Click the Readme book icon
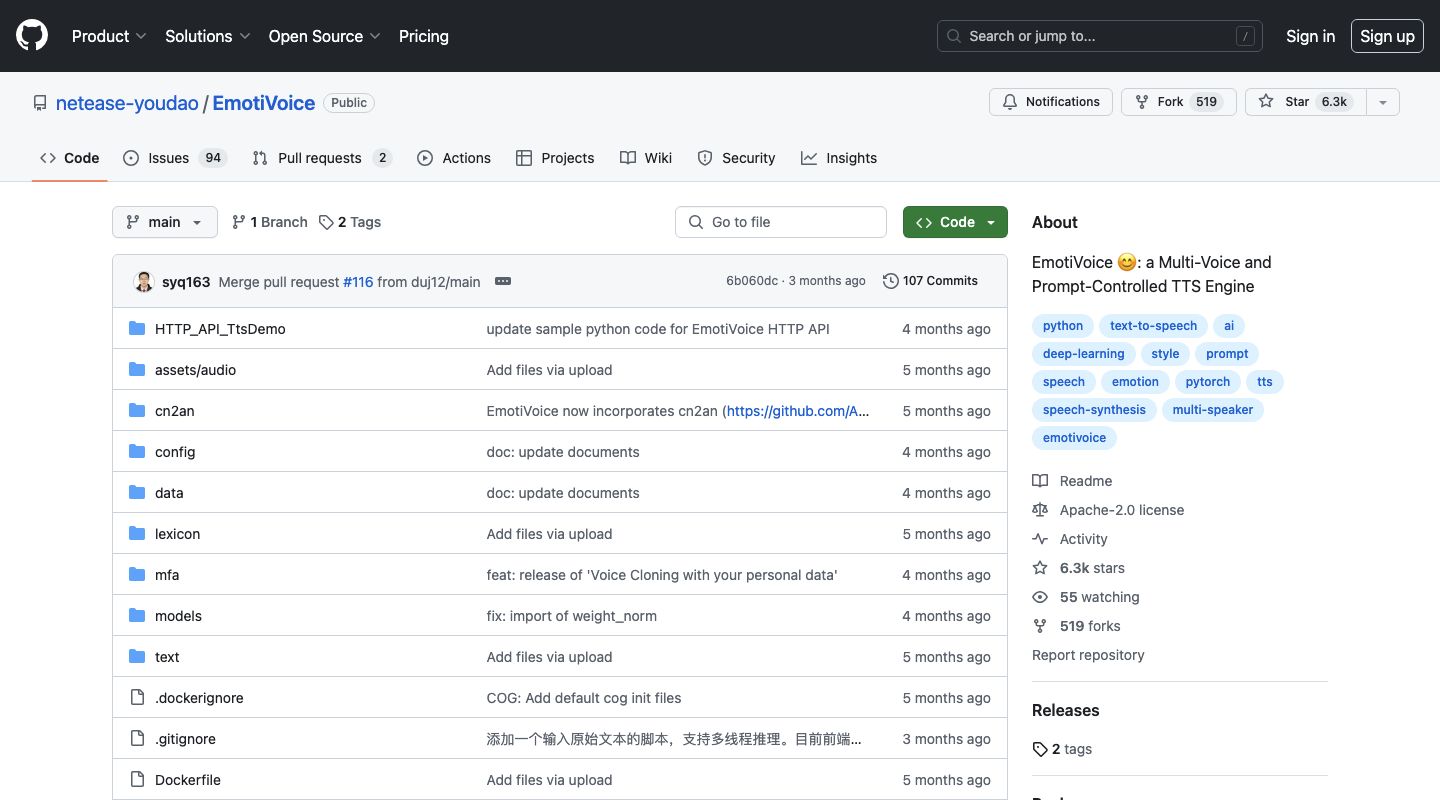This screenshot has width=1440, height=800. (x=1040, y=481)
